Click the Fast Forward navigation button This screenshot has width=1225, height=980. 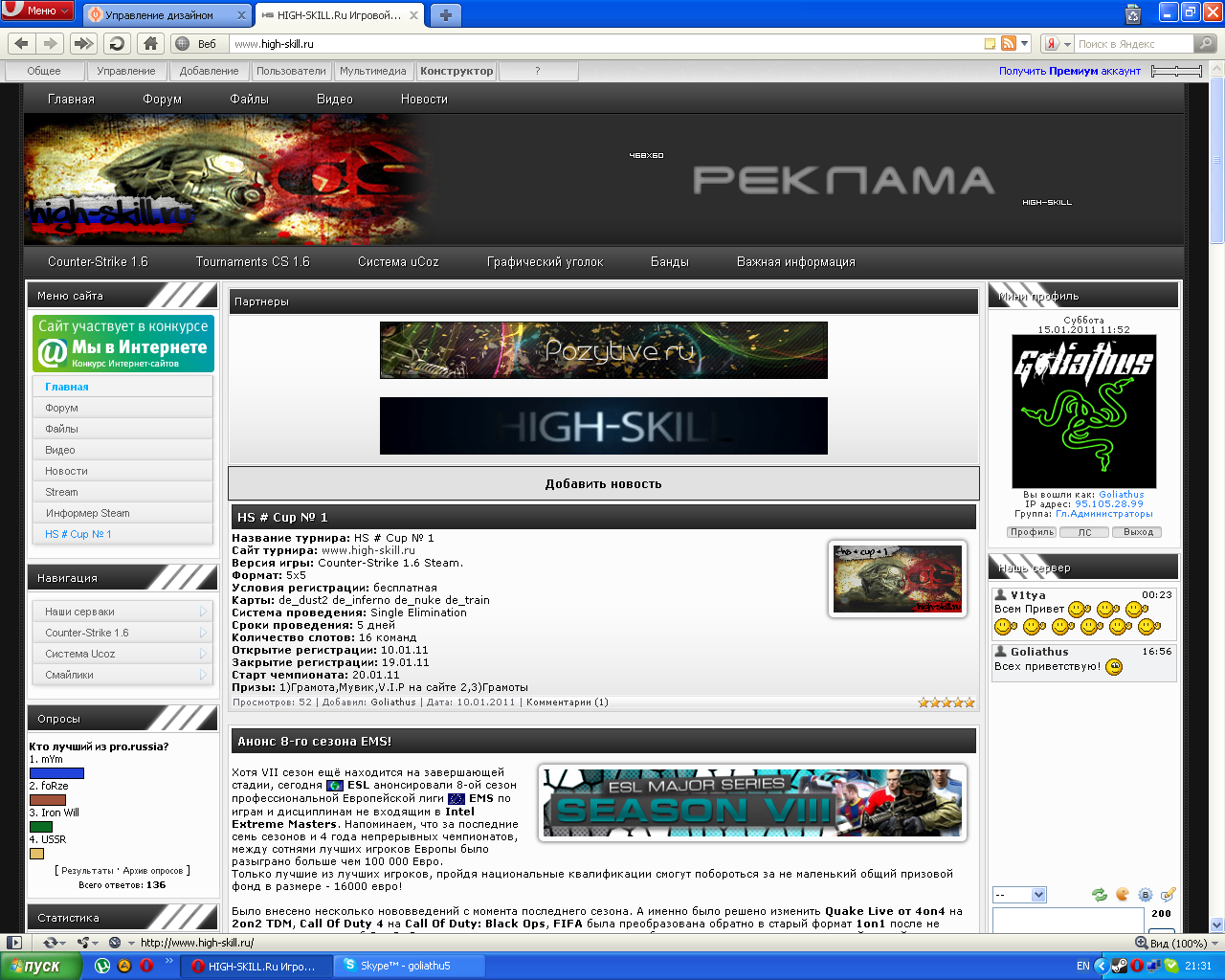pos(83,43)
